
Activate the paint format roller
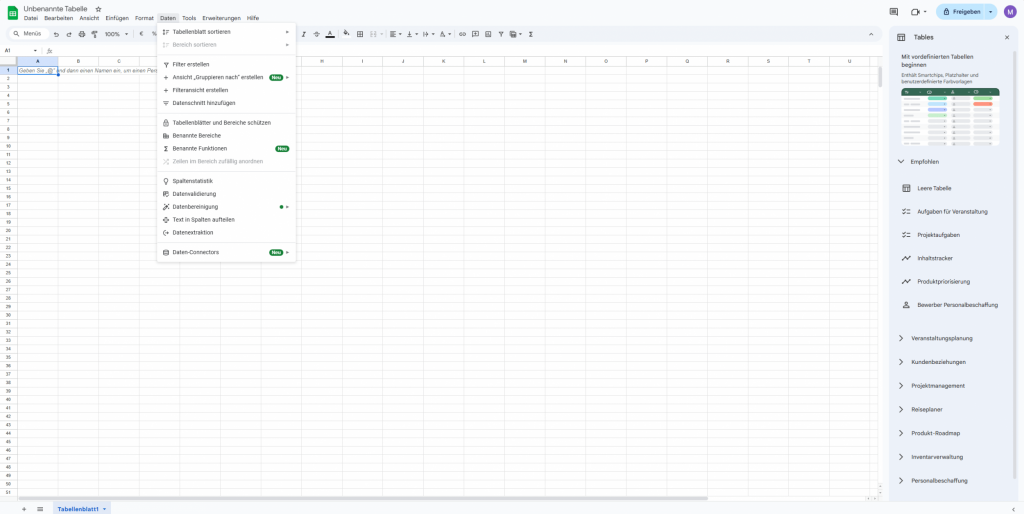click(x=94, y=34)
